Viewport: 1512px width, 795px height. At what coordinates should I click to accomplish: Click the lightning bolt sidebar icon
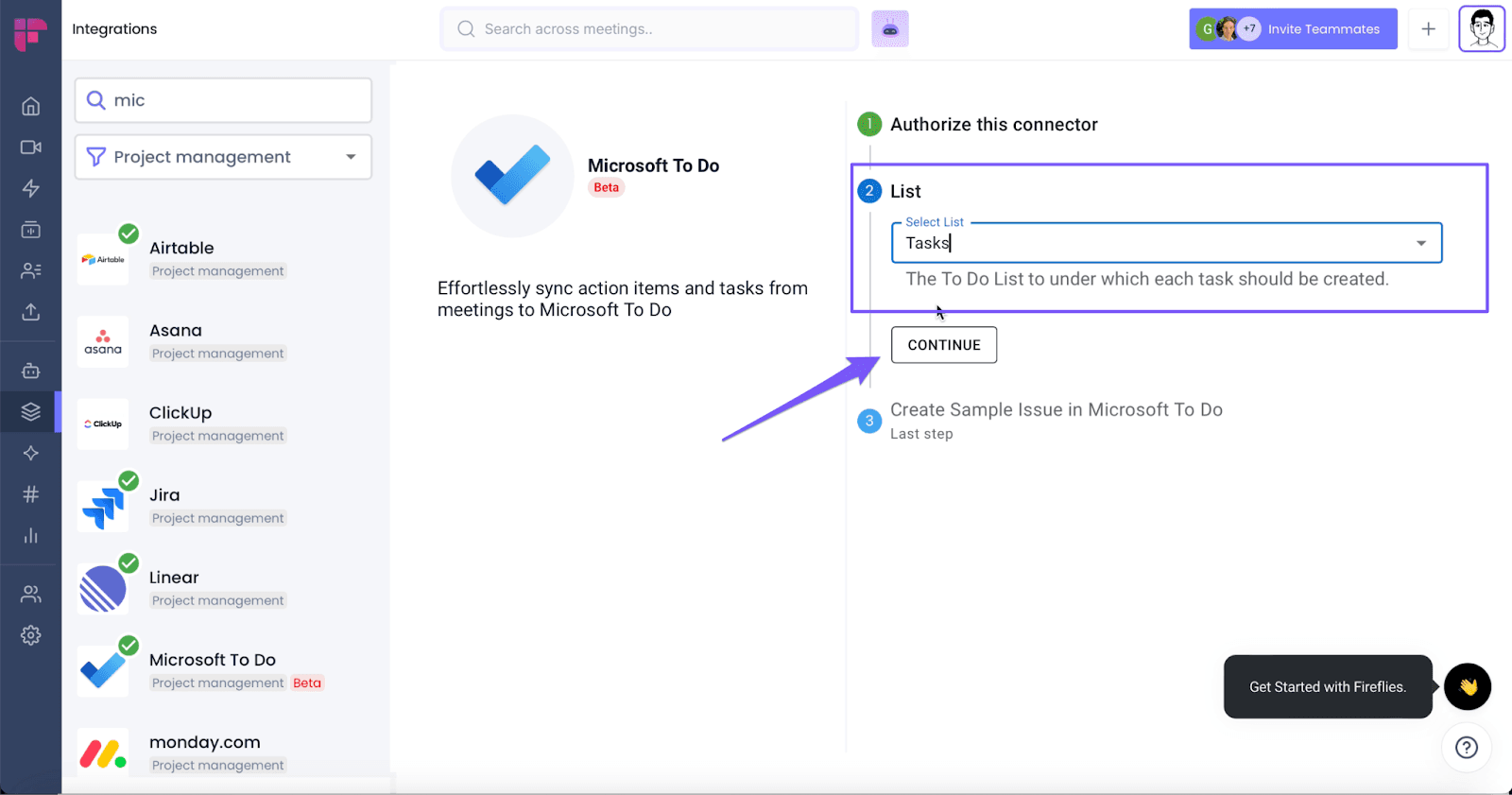31,188
